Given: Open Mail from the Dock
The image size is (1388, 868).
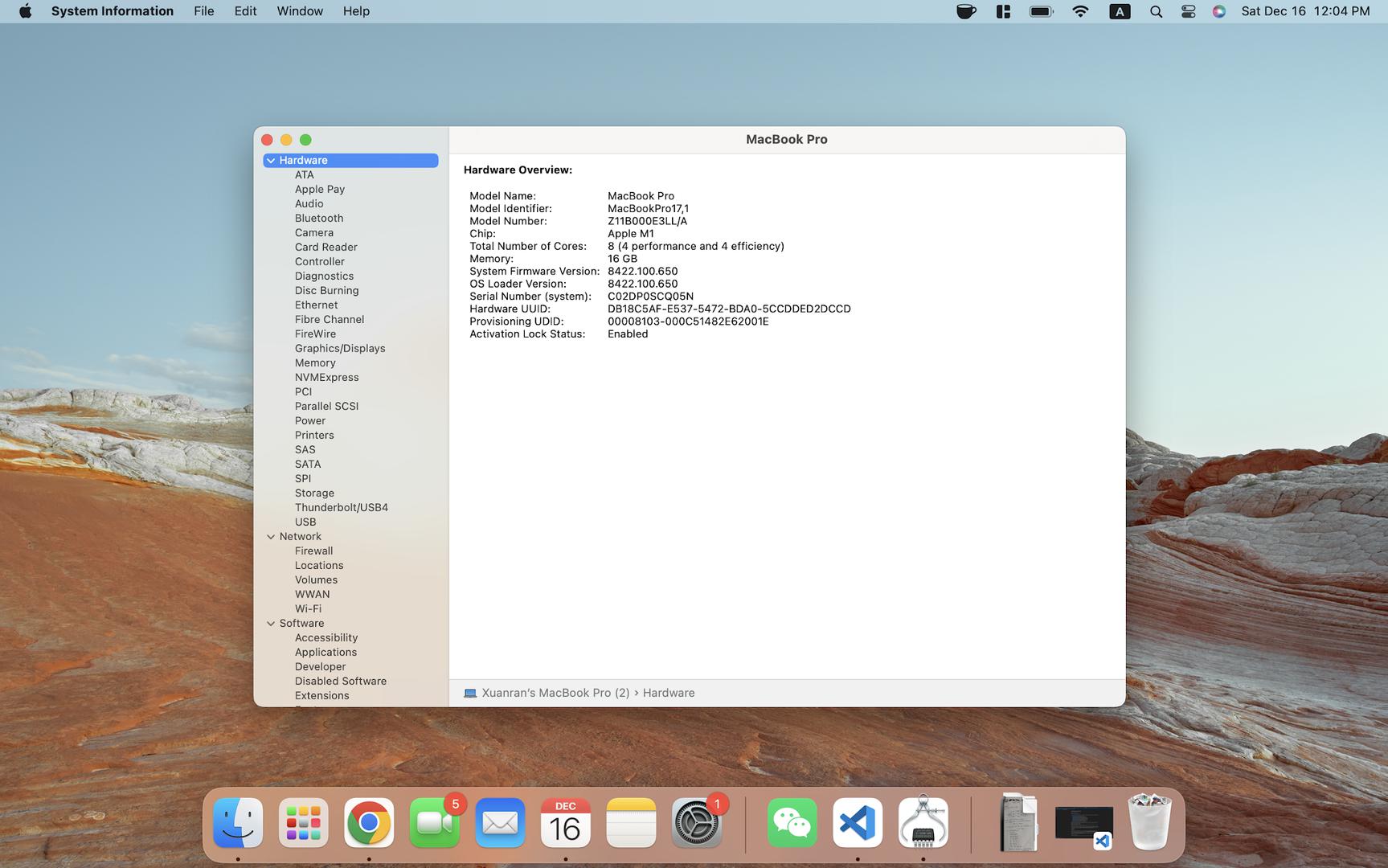Looking at the screenshot, I should [500, 823].
